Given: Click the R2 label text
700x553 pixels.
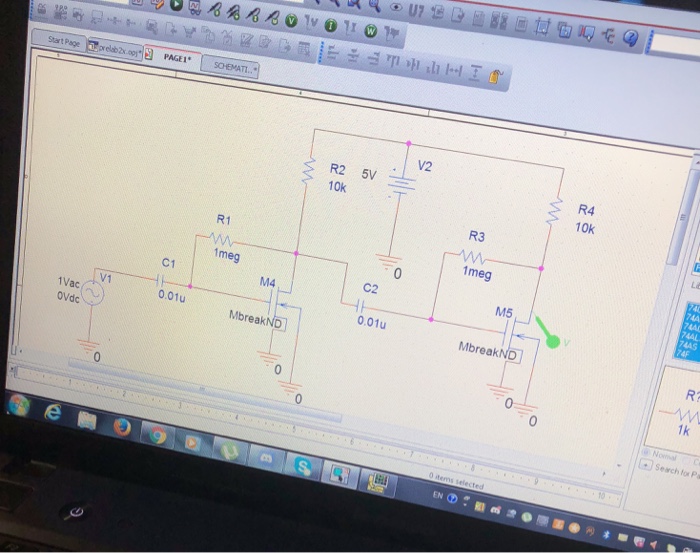Looking at the screenshot, I should tap(338, 169).
